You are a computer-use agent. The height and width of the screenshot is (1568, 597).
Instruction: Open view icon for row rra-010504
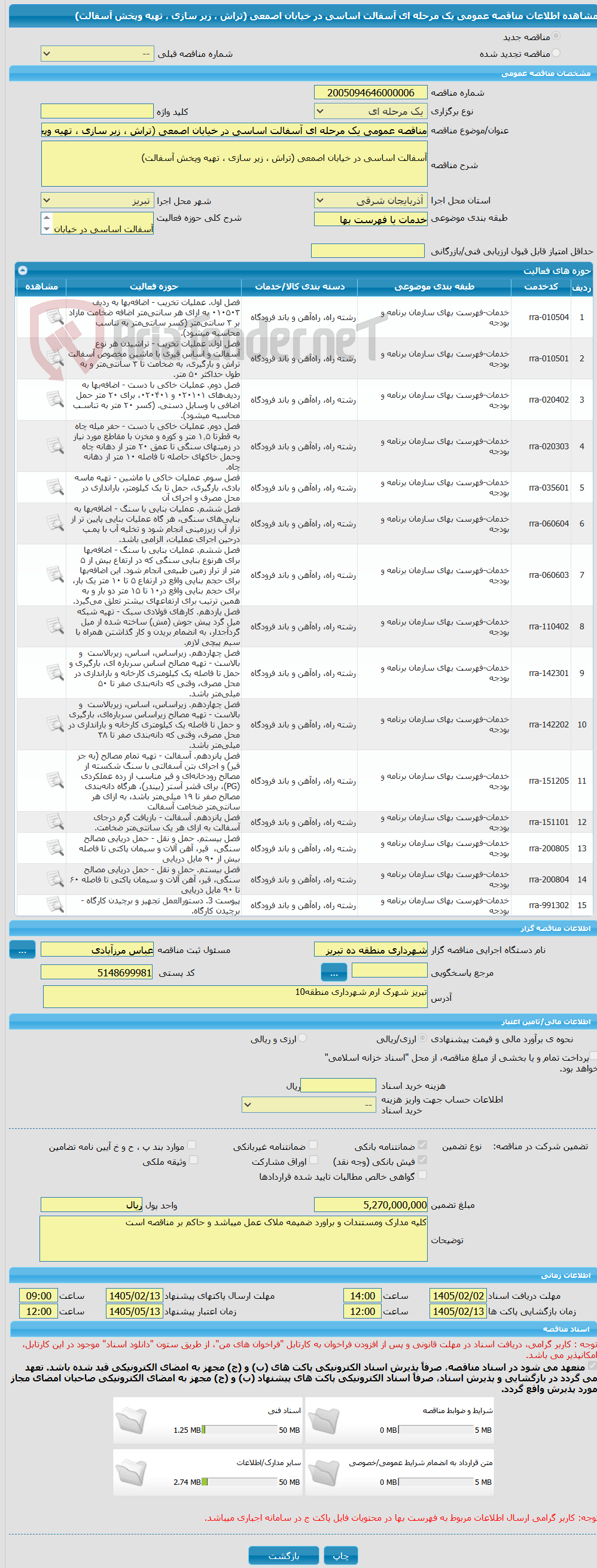[56, 317]
